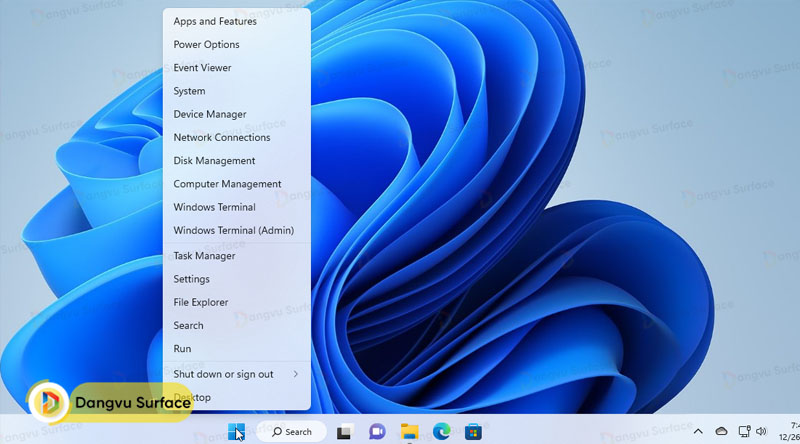Screen dimensions: 800x444
Task: Open Disk Management entry
Action: coord(237,161)
